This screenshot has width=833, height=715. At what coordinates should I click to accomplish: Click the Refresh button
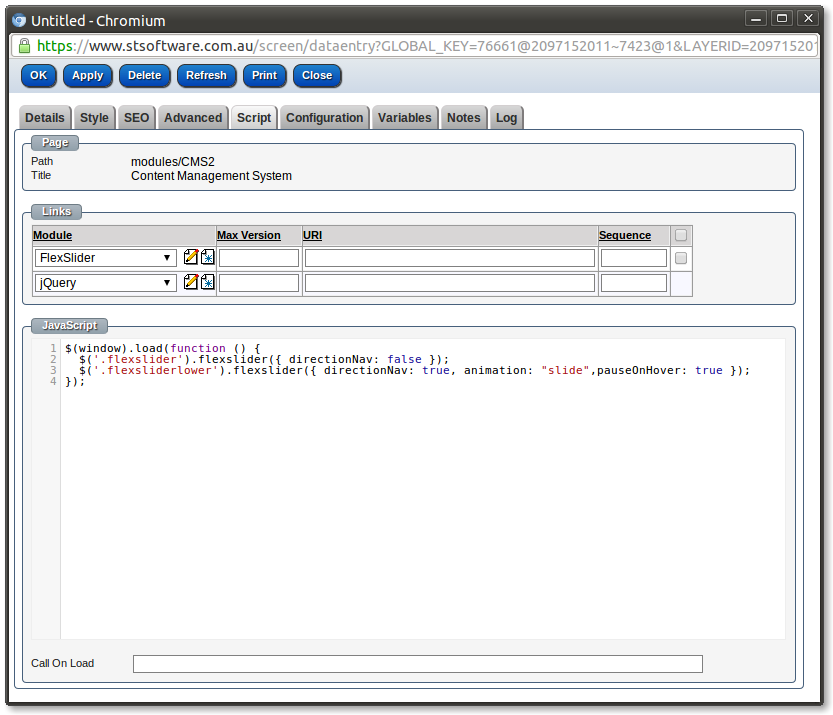[206, 75]
